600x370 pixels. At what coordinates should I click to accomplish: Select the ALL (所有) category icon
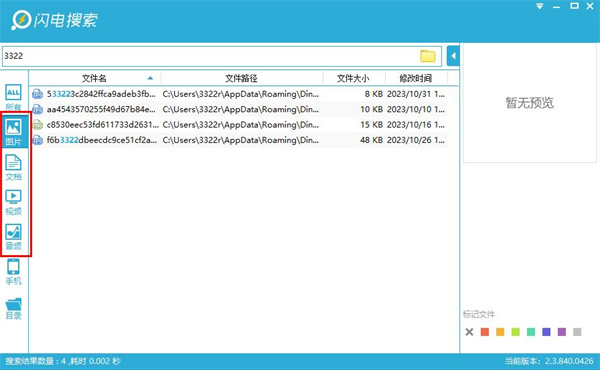point(13,97)
